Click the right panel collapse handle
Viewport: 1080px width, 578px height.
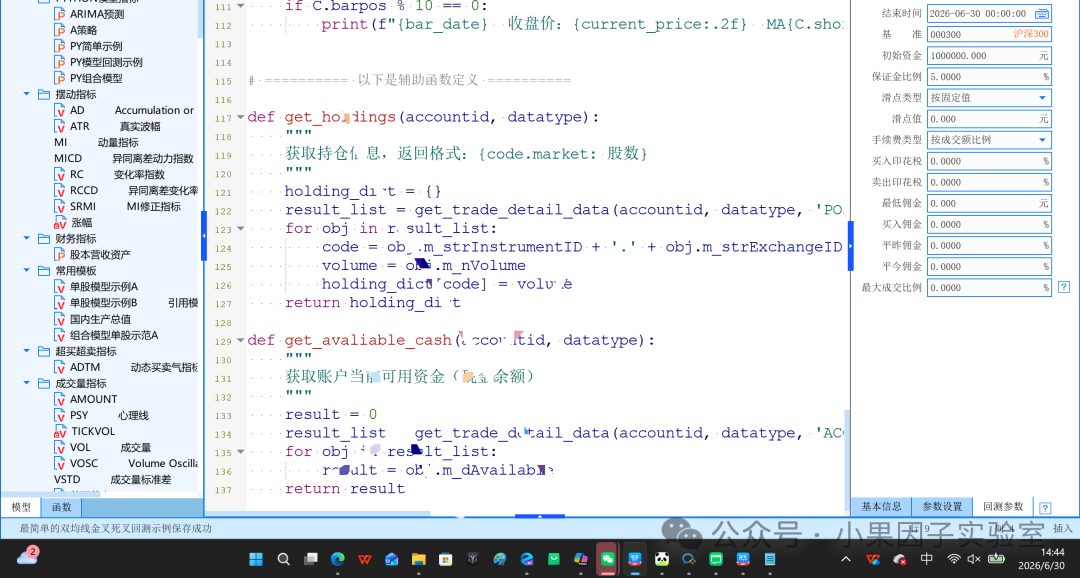coord(851,246)
